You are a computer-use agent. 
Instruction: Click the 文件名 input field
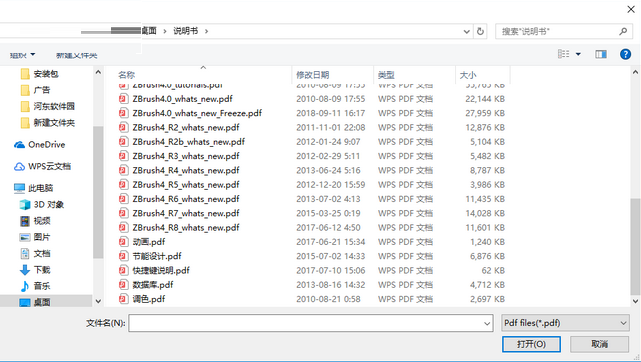[311, 323]
